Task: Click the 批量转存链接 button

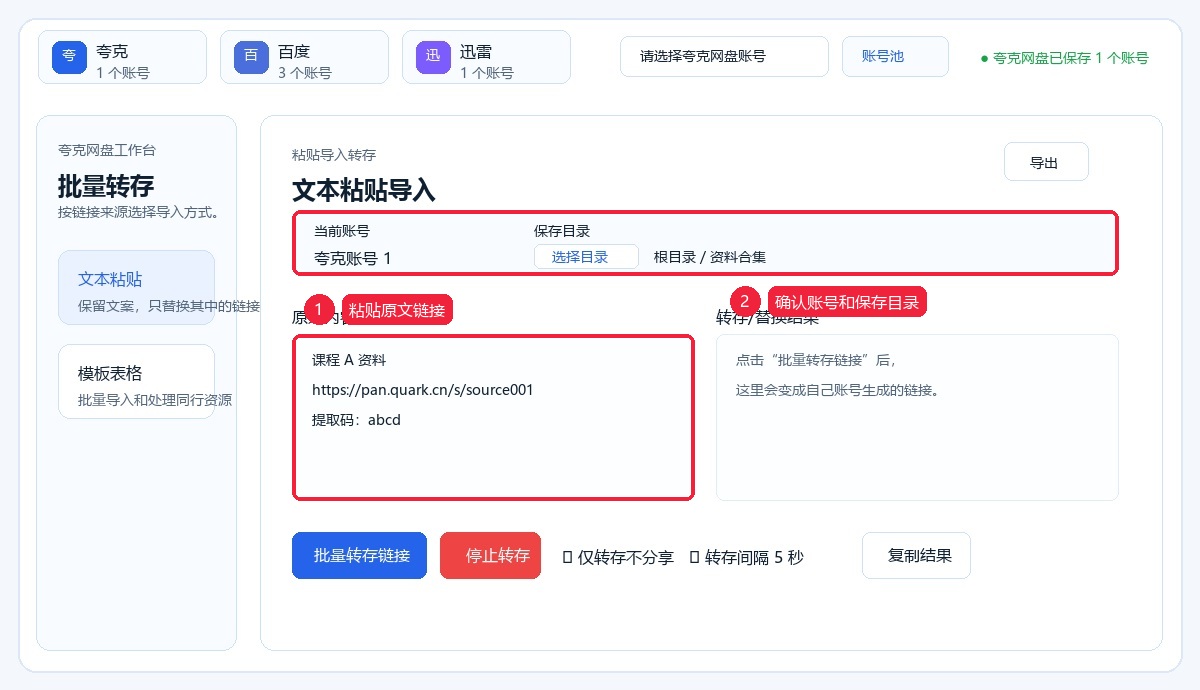Action: 359,556
